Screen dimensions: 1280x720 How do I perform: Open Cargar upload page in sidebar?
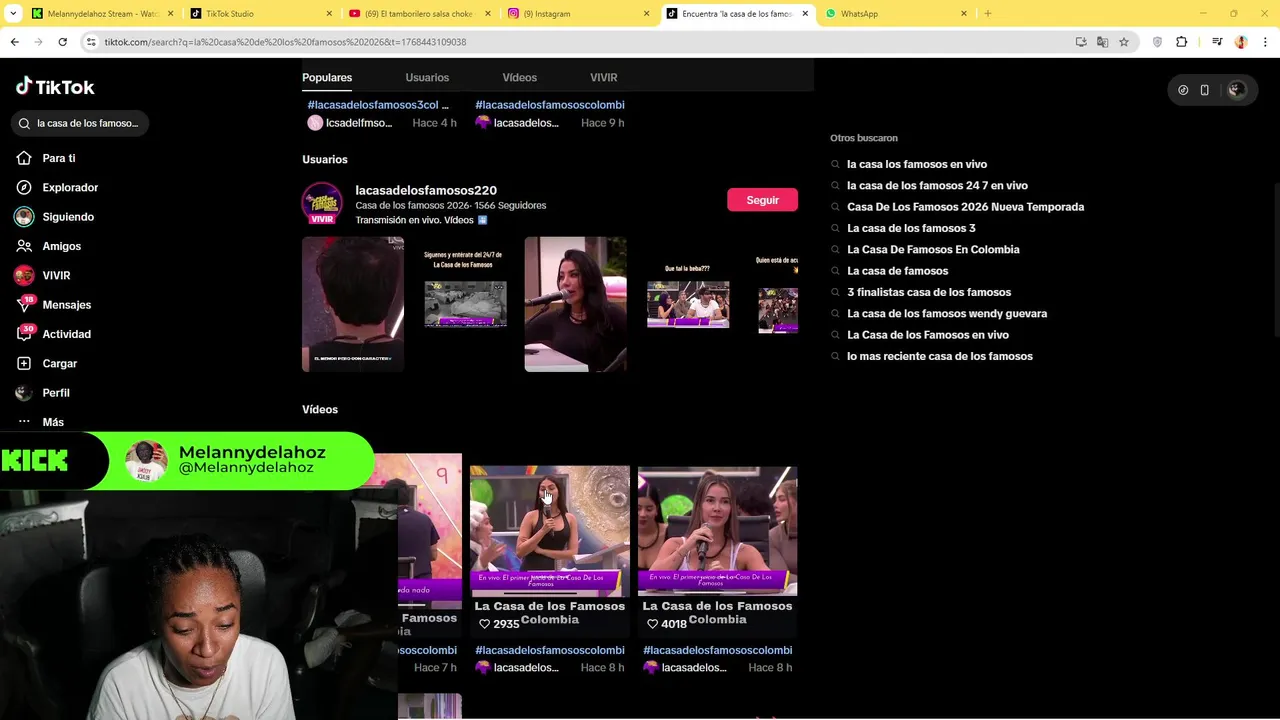coord(59,363)
